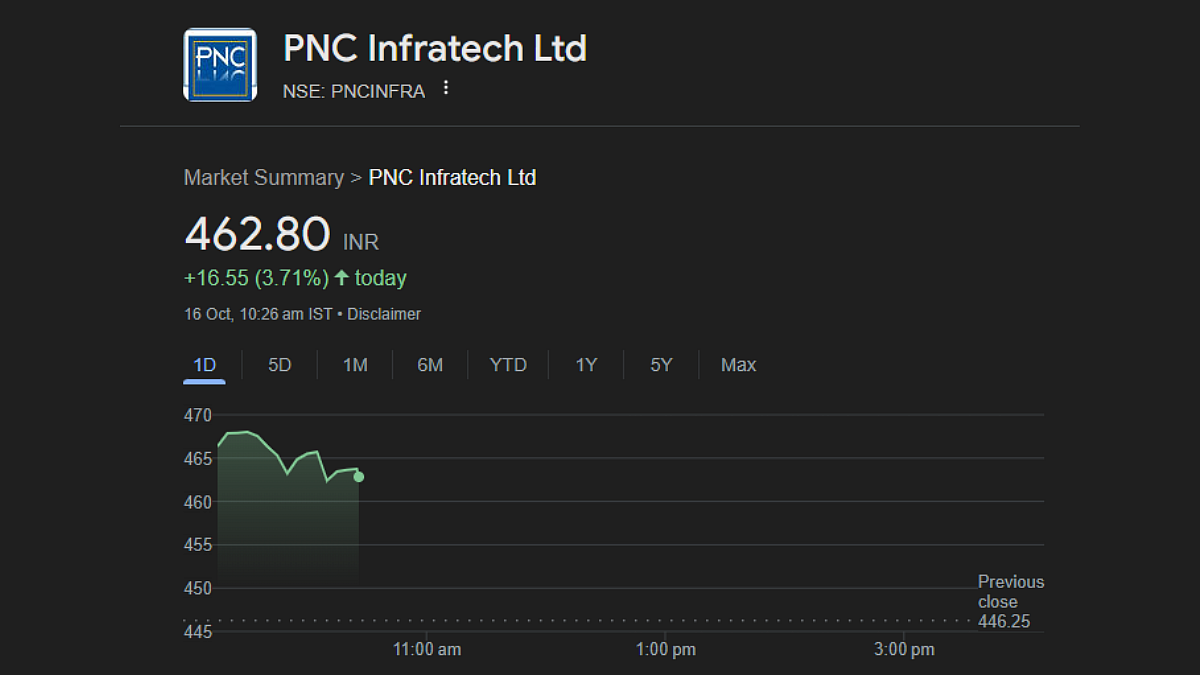Click the PNC Infratech Ltd breadcrumb text
The height and width of the screenshot is (675, 1200).
[452, 178]
